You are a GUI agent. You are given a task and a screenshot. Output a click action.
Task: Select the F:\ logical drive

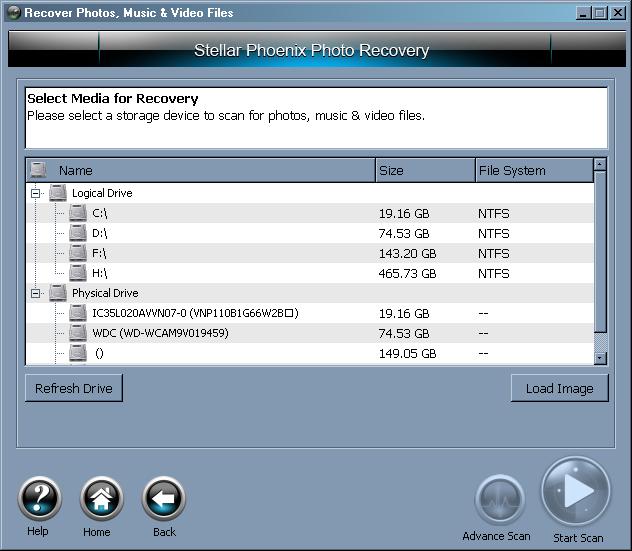[310, 253]
